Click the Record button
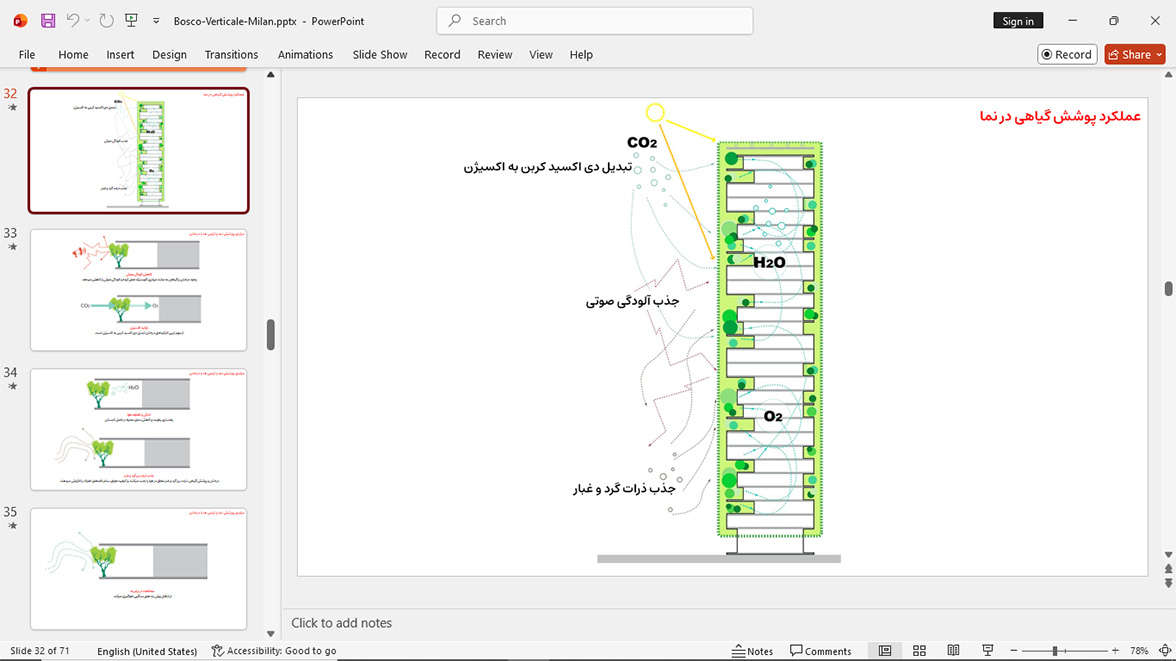This screenshot has width=1176, height=661. click(x=1067, y=55)
